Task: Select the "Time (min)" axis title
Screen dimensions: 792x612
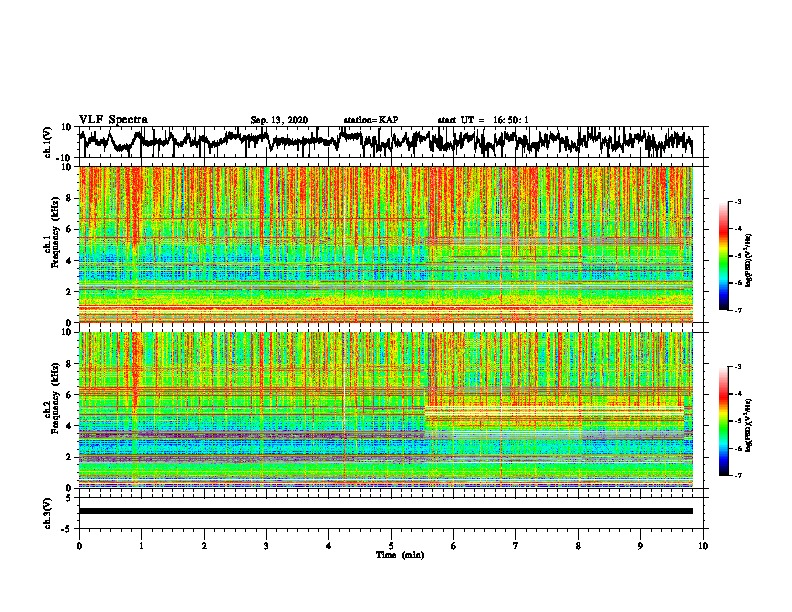Action: 400,555
